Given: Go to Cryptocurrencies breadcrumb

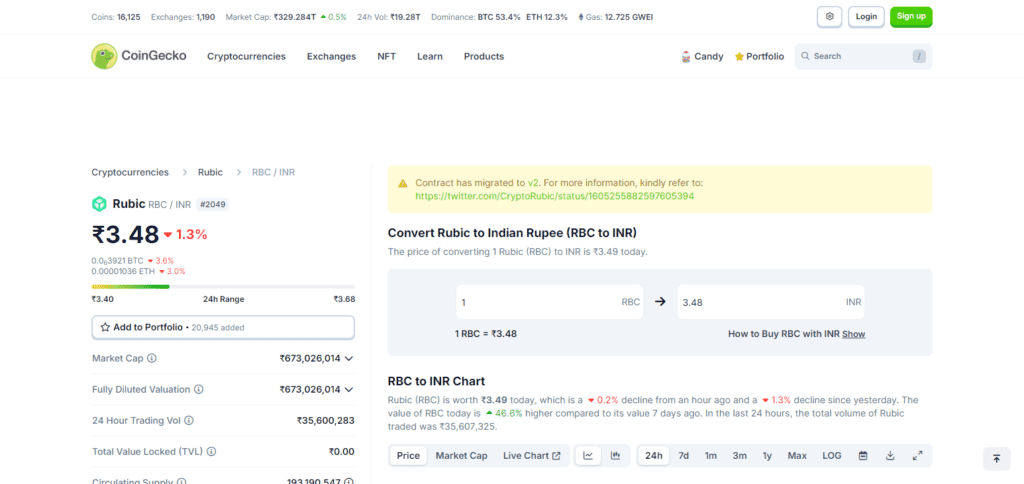Looking at the screenshot, I should [x=130, y=172].
